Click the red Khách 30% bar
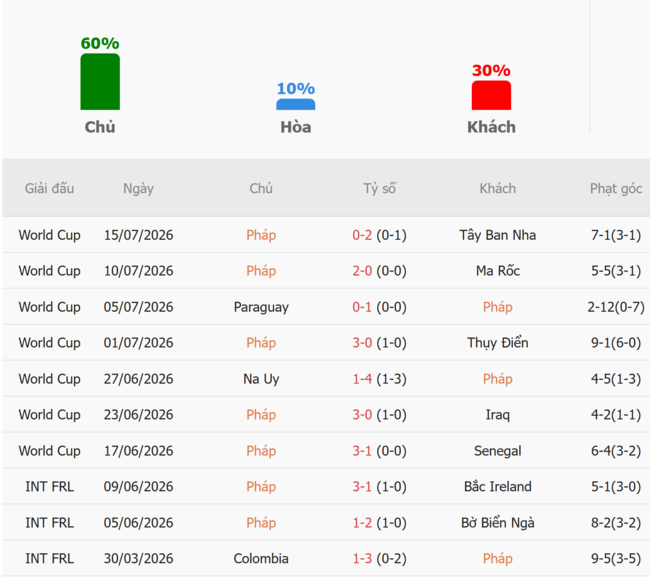 tap(491, 95)
